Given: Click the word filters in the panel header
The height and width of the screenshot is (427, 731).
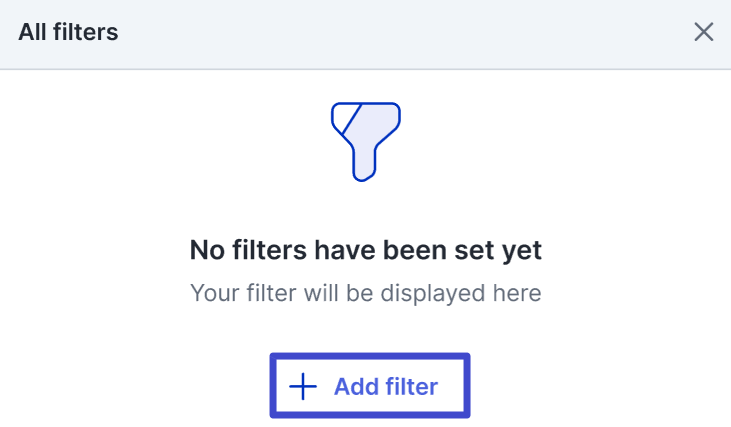Looking at the screenshot, I should [x=85, y=32].
